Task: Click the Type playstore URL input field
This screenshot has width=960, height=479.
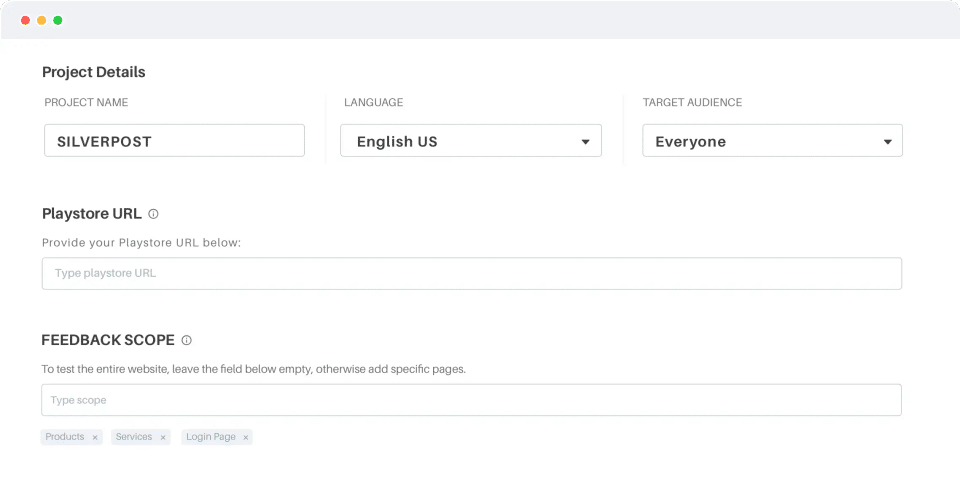Action: coord(471,273)
